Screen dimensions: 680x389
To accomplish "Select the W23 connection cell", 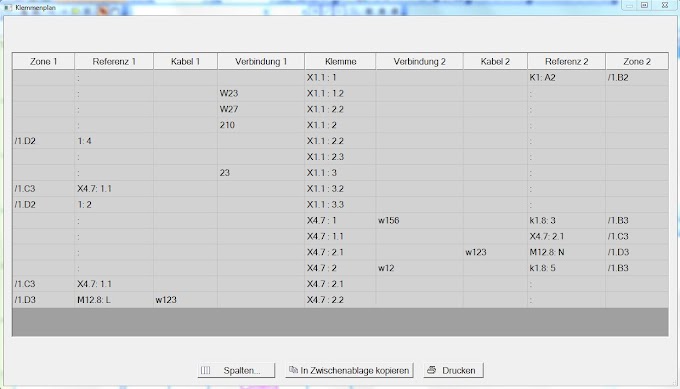I will click(x=261, y=93).
